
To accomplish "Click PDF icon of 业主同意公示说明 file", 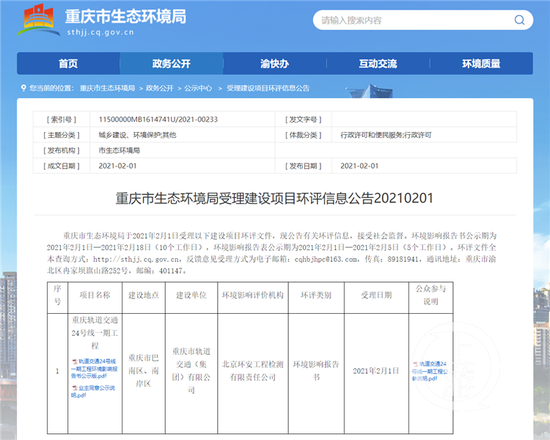I will click(75, 388).
